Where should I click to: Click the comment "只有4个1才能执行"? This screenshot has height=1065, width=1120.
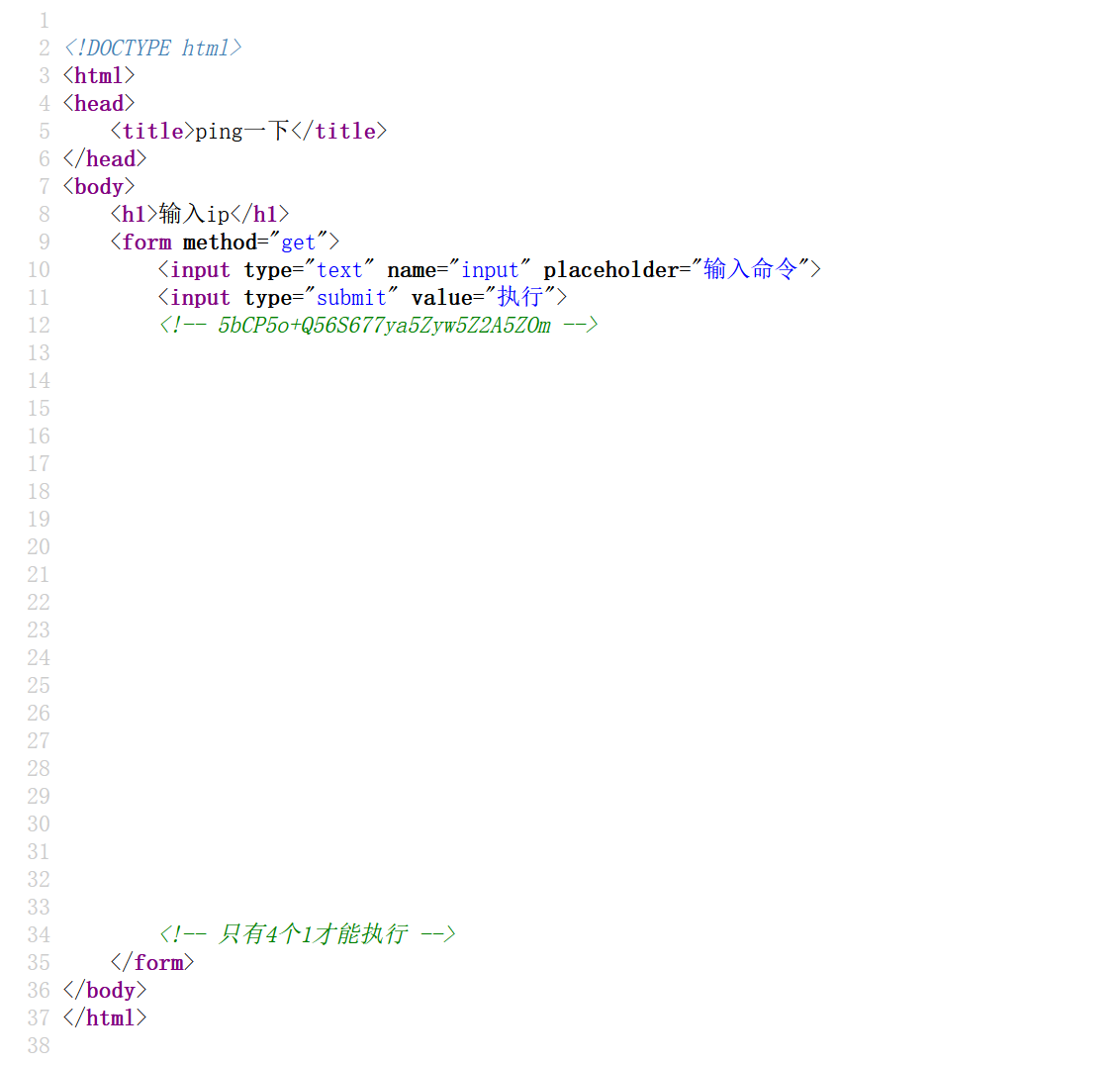313,934
